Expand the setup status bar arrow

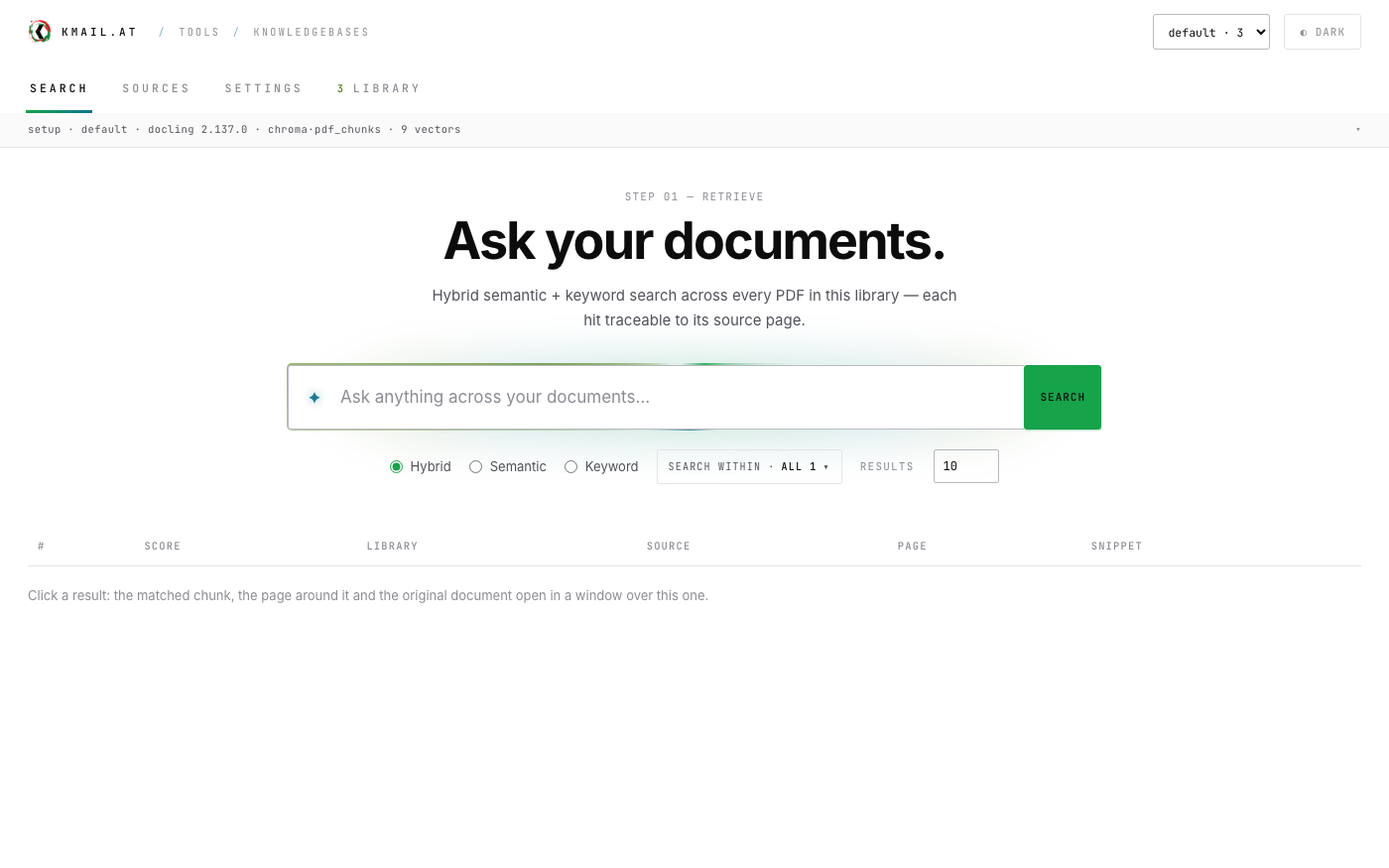click(1358, 130)
